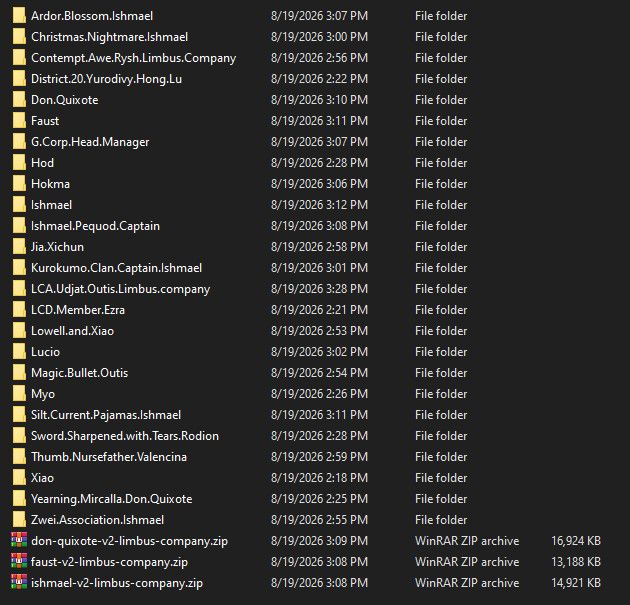The width and height of the screenshot is (630, 605).
Task: Click the Contempt.Awe.Rysh.Limbus.Company folder icon
Action: pyautogui.click(x=19, y=57)
